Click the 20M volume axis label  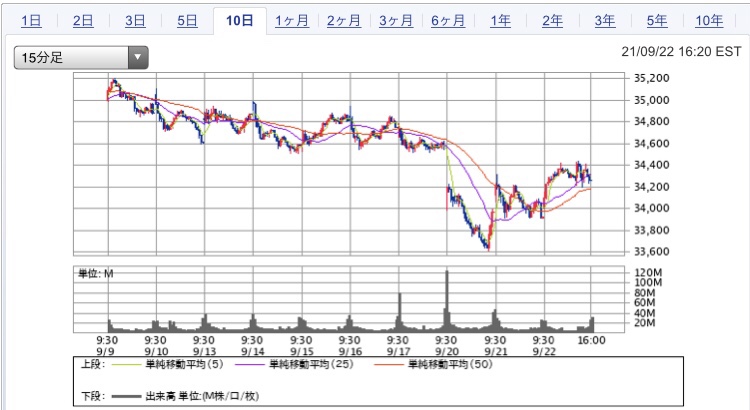click(x=644, y=323)
